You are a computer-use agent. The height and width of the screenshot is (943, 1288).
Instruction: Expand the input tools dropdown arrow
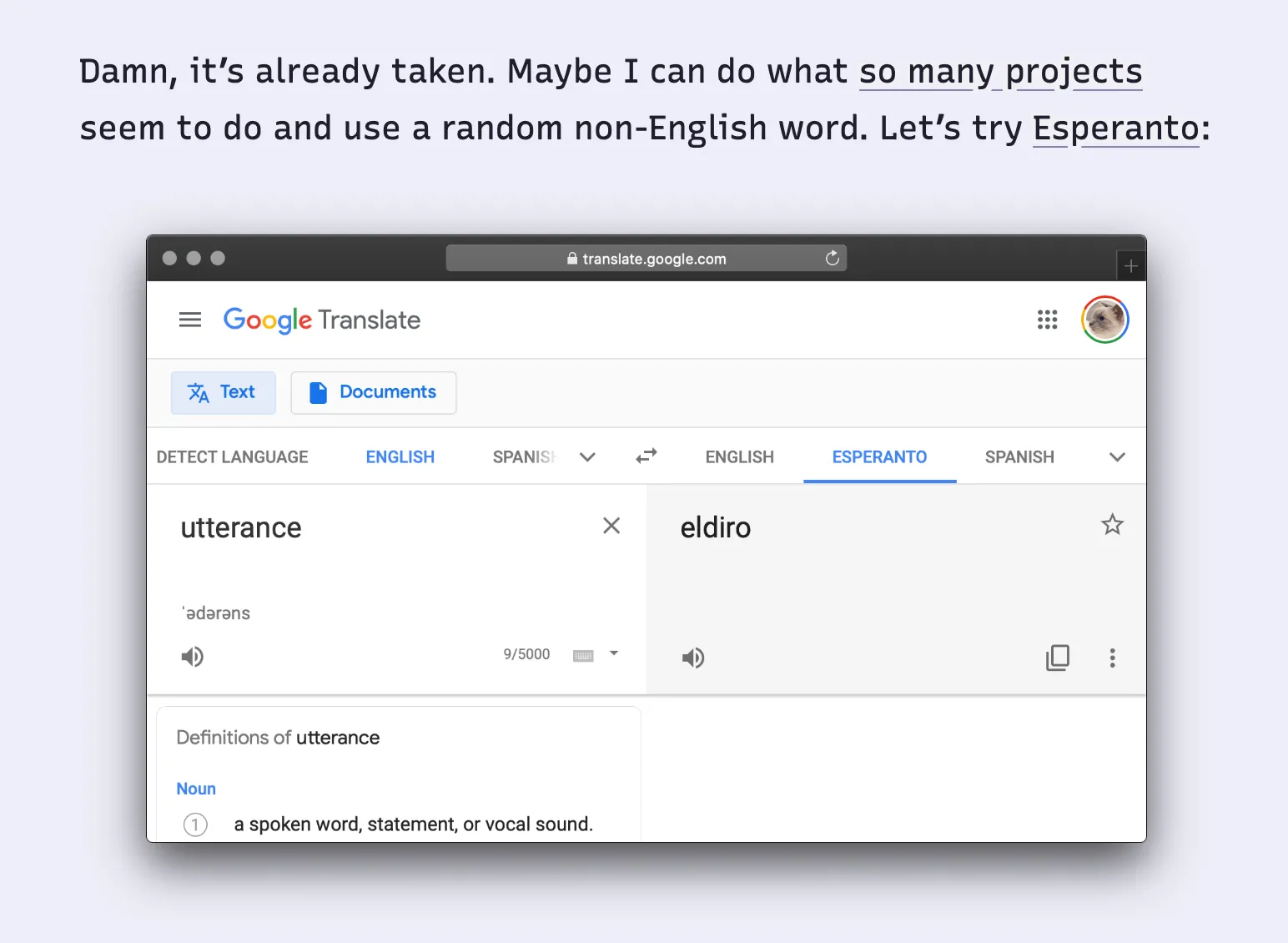coord(614,653)
